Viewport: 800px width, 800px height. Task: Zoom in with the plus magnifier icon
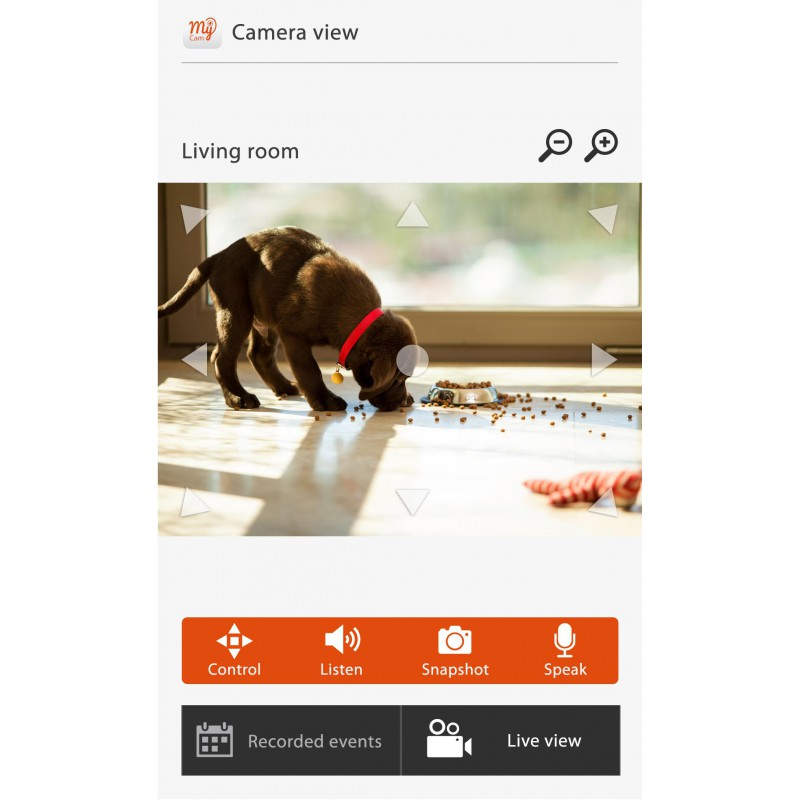click(x=601, y=146)
